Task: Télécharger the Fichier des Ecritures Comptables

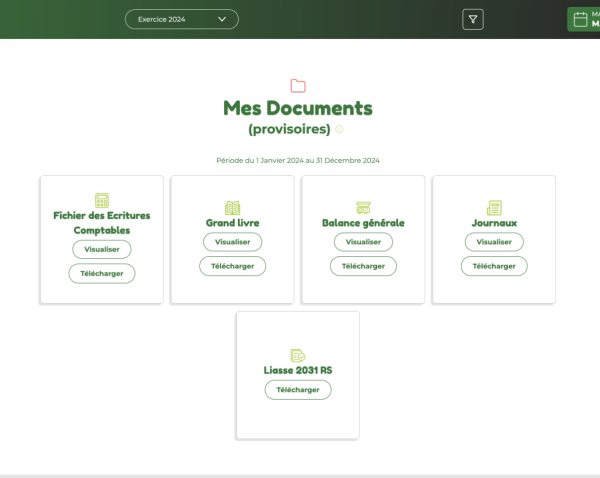Action: pos(102,274)
